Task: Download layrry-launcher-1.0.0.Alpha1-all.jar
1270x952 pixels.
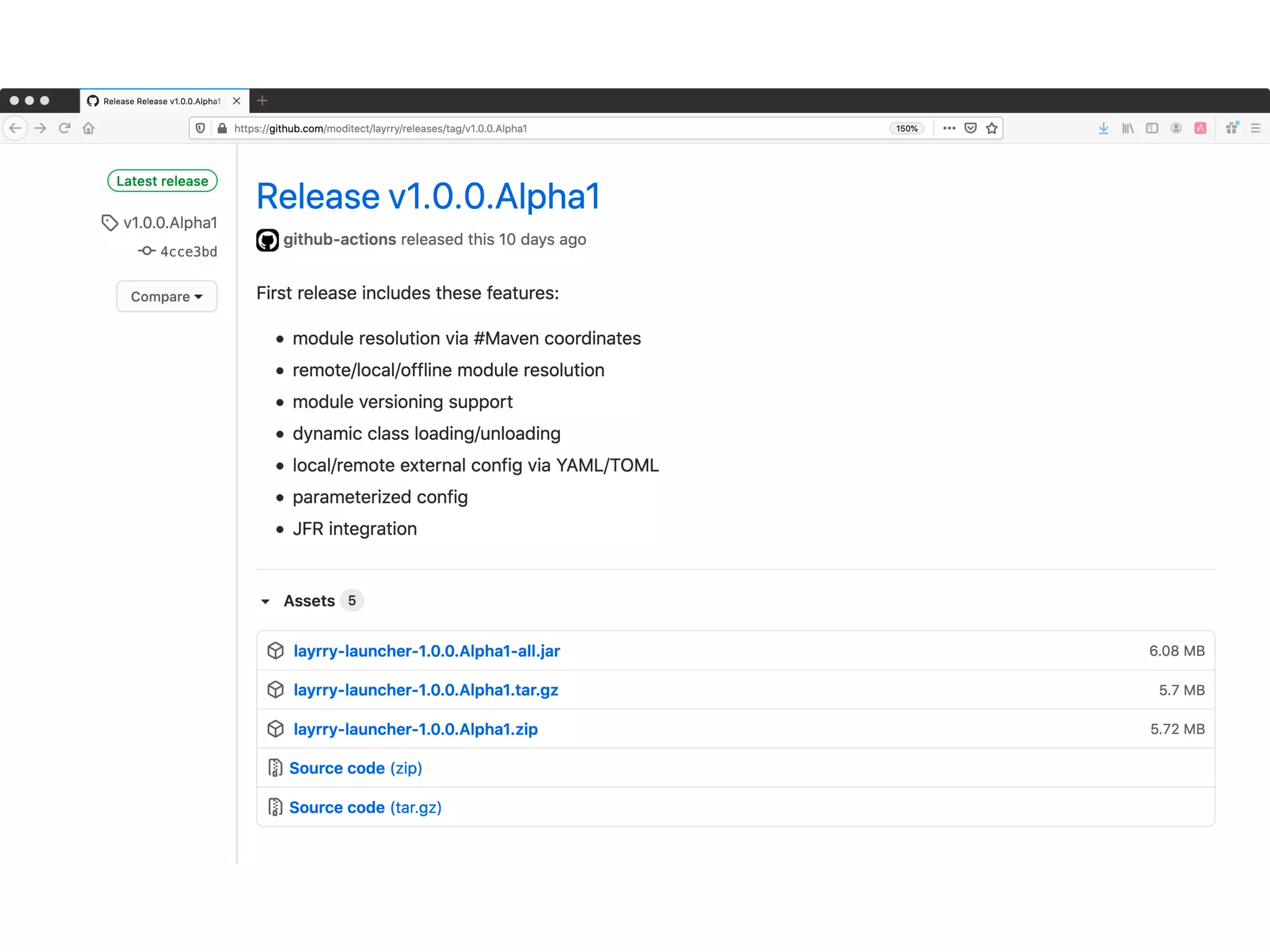Action: coord(426,651)
